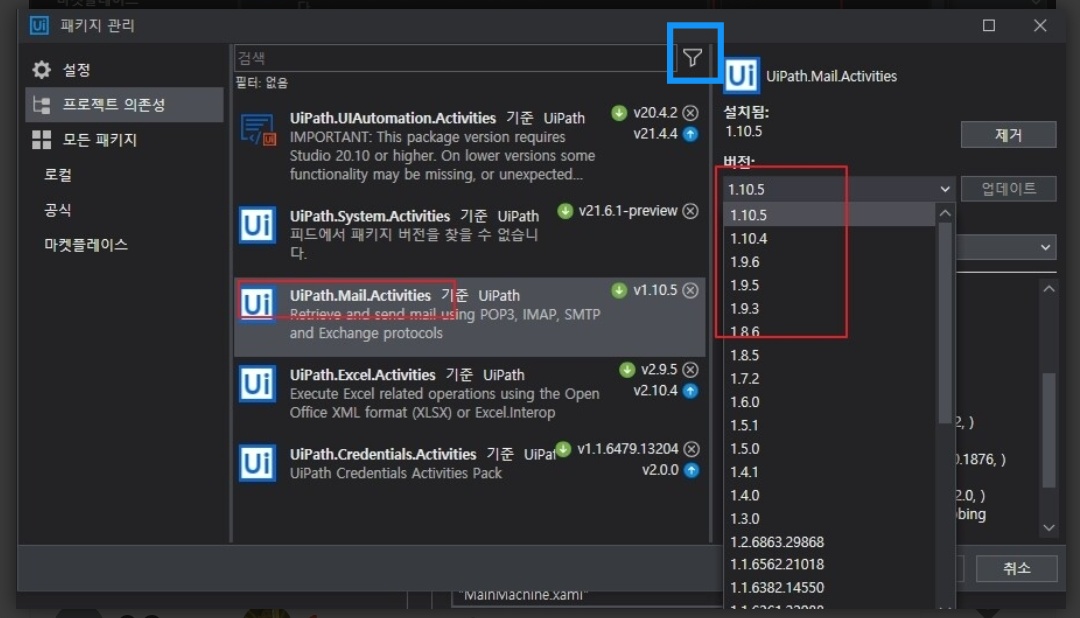Viewport: 1080px width, 618px height.
Task: Maximize the package manager window
Action: [x=989, y=25]
